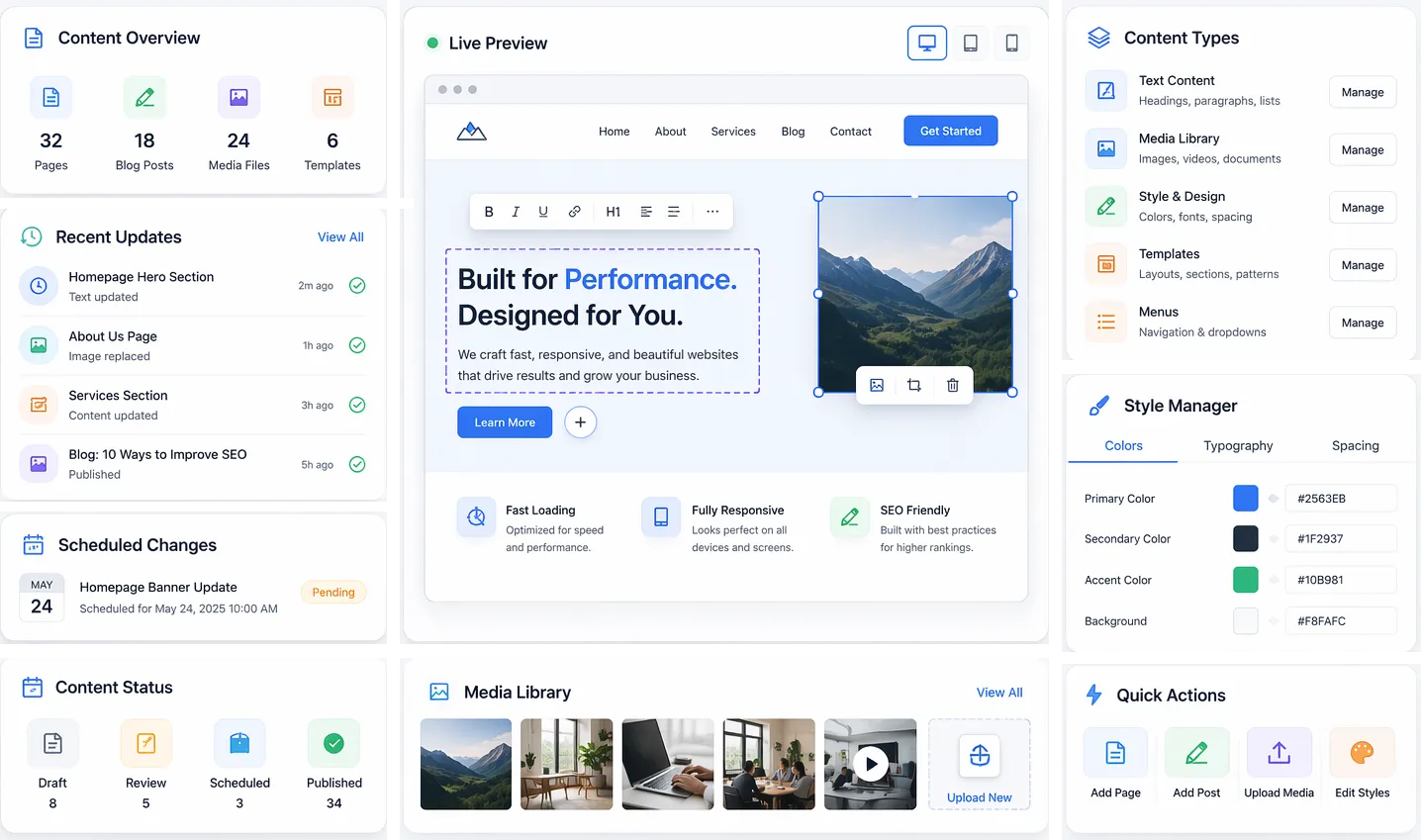Switch to the Typography tab
Viewport: 1421px width, 840px height.
click(1238, 446)
